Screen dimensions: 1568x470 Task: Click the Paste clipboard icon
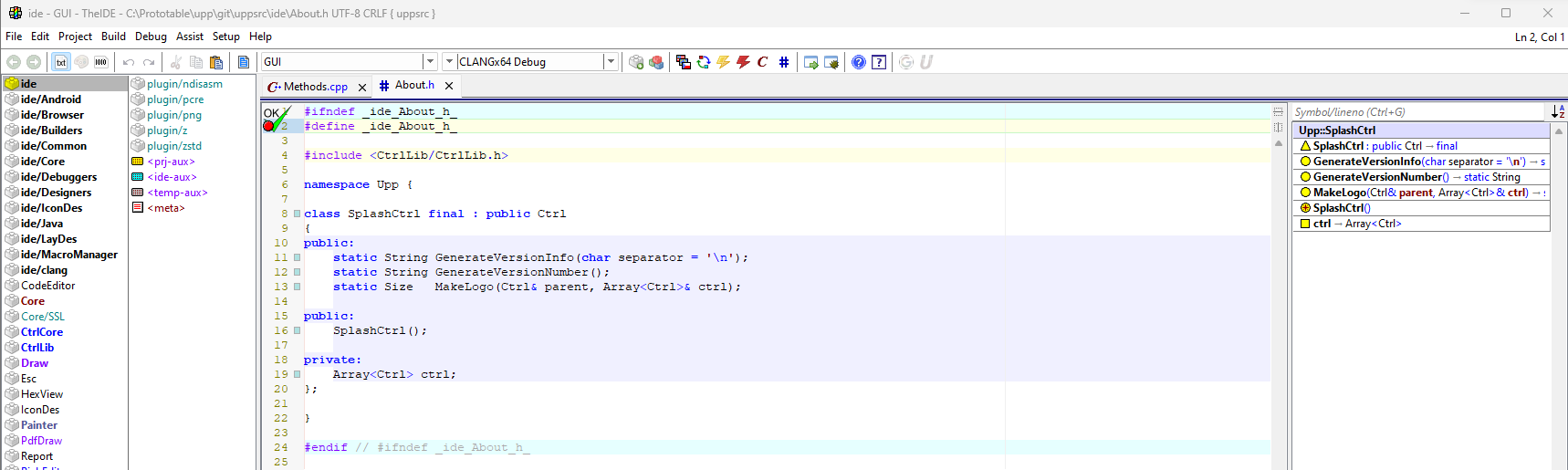[x=216, y=62]
